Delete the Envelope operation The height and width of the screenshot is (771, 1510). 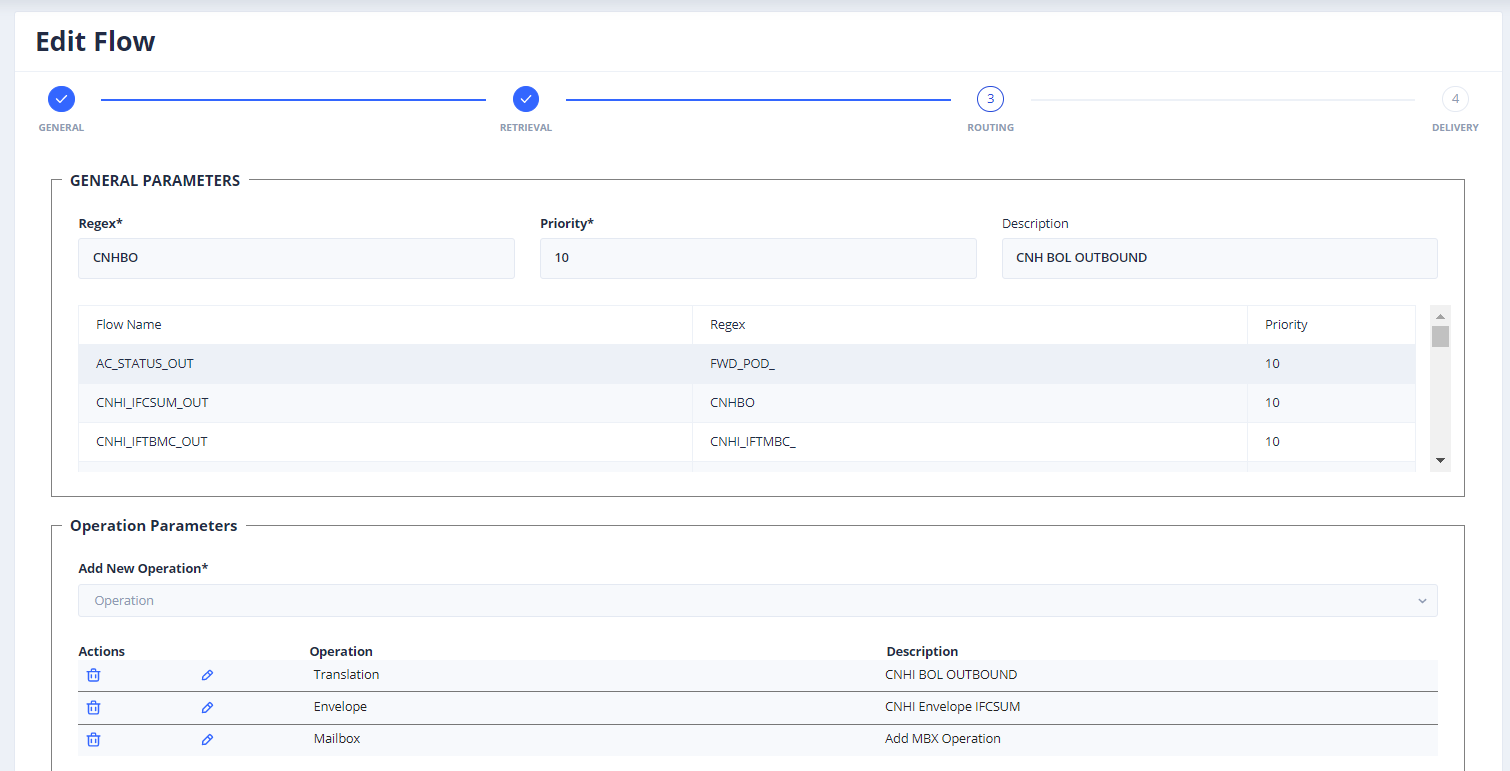coord(93,707)
